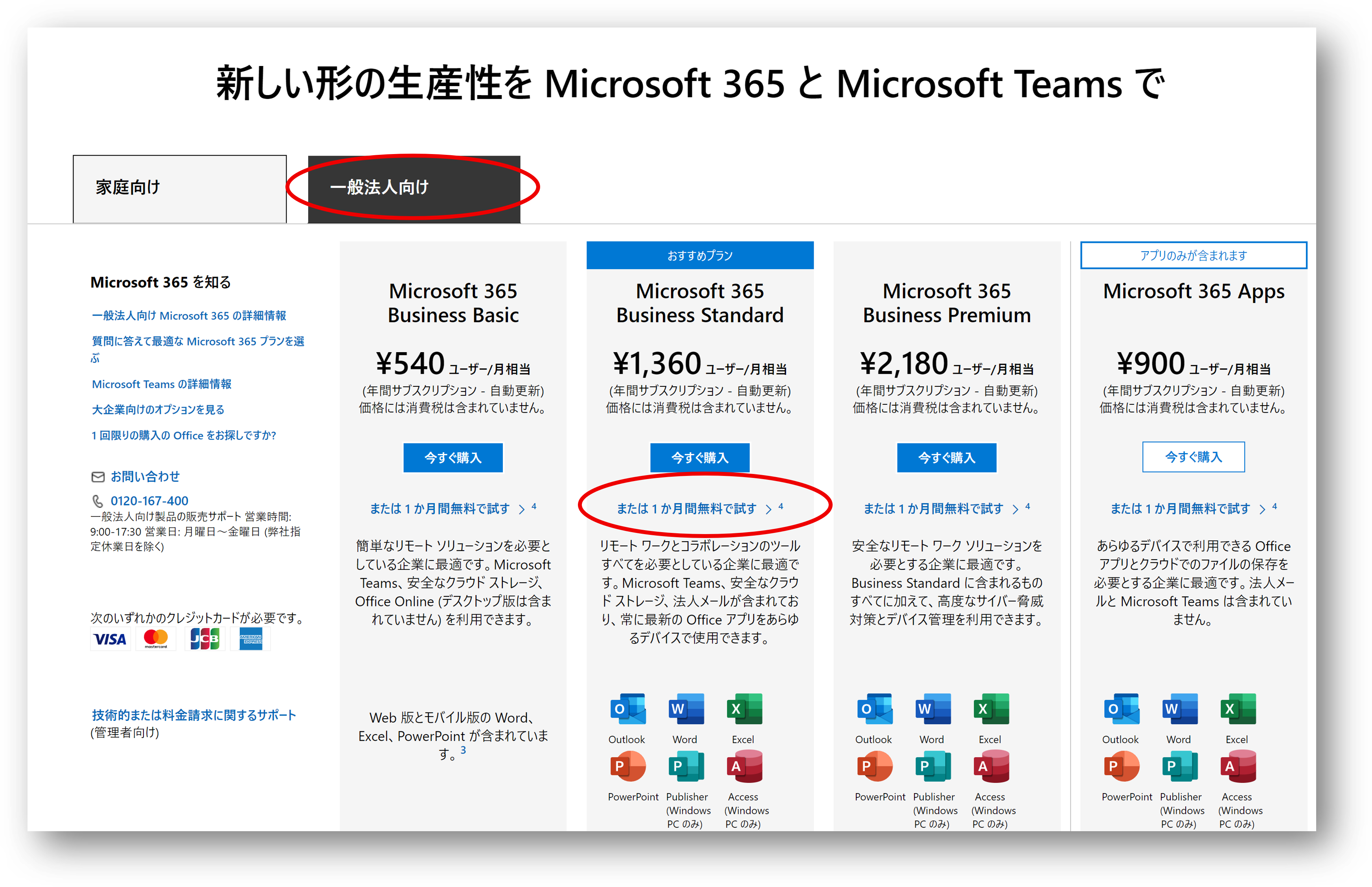
Task: Click the Microsoft 365 Business Premium title
Action: point(946,303)
